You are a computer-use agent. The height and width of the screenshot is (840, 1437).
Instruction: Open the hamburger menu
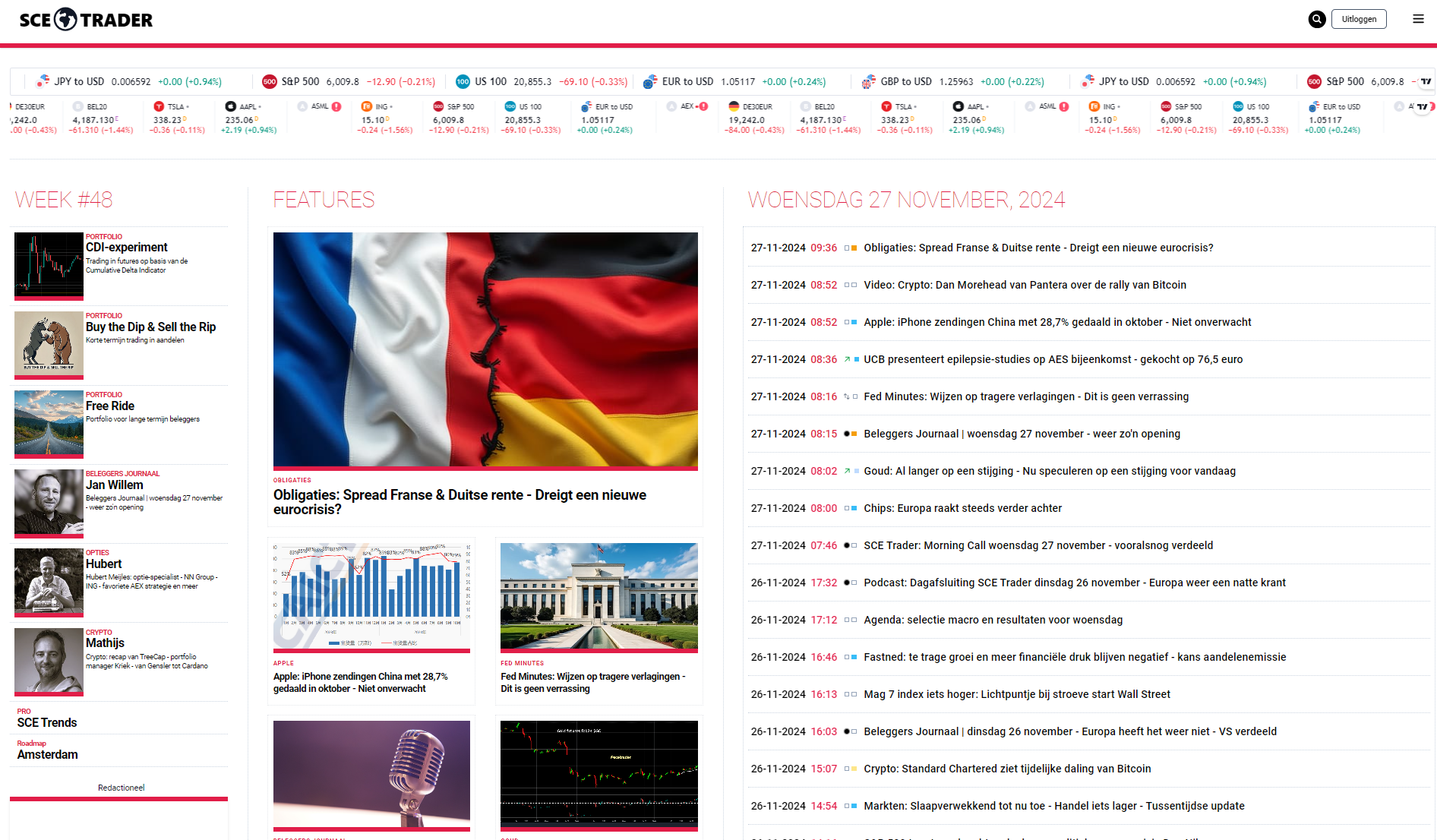click(x=1418, y=19)
